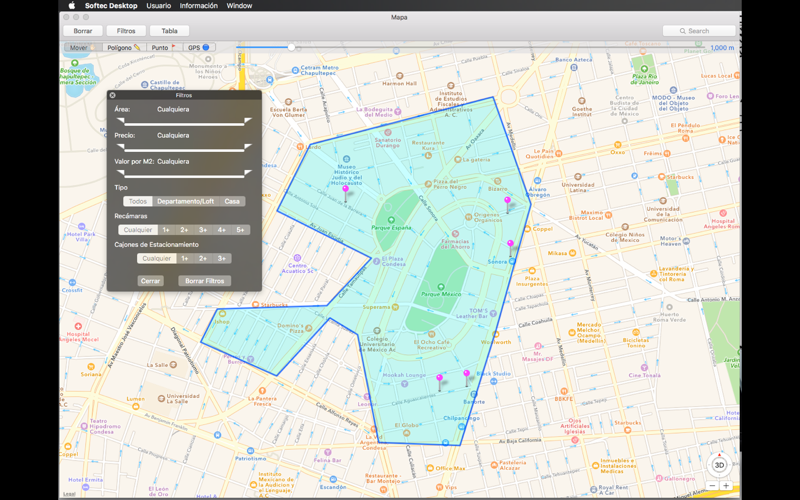
Task: Choose 3+ Recámaras
Action: click(203, 230)
